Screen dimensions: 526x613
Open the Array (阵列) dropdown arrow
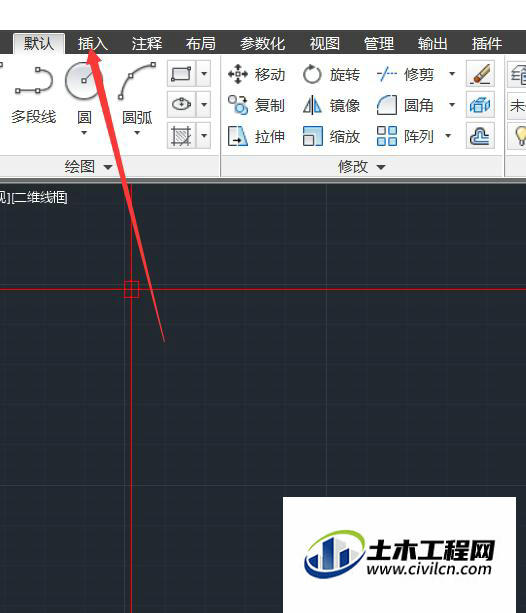[448, 136]
